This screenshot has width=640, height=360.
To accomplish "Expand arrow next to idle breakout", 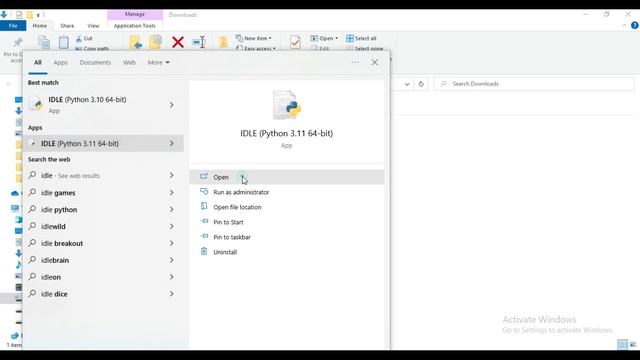I will point(172,243).
